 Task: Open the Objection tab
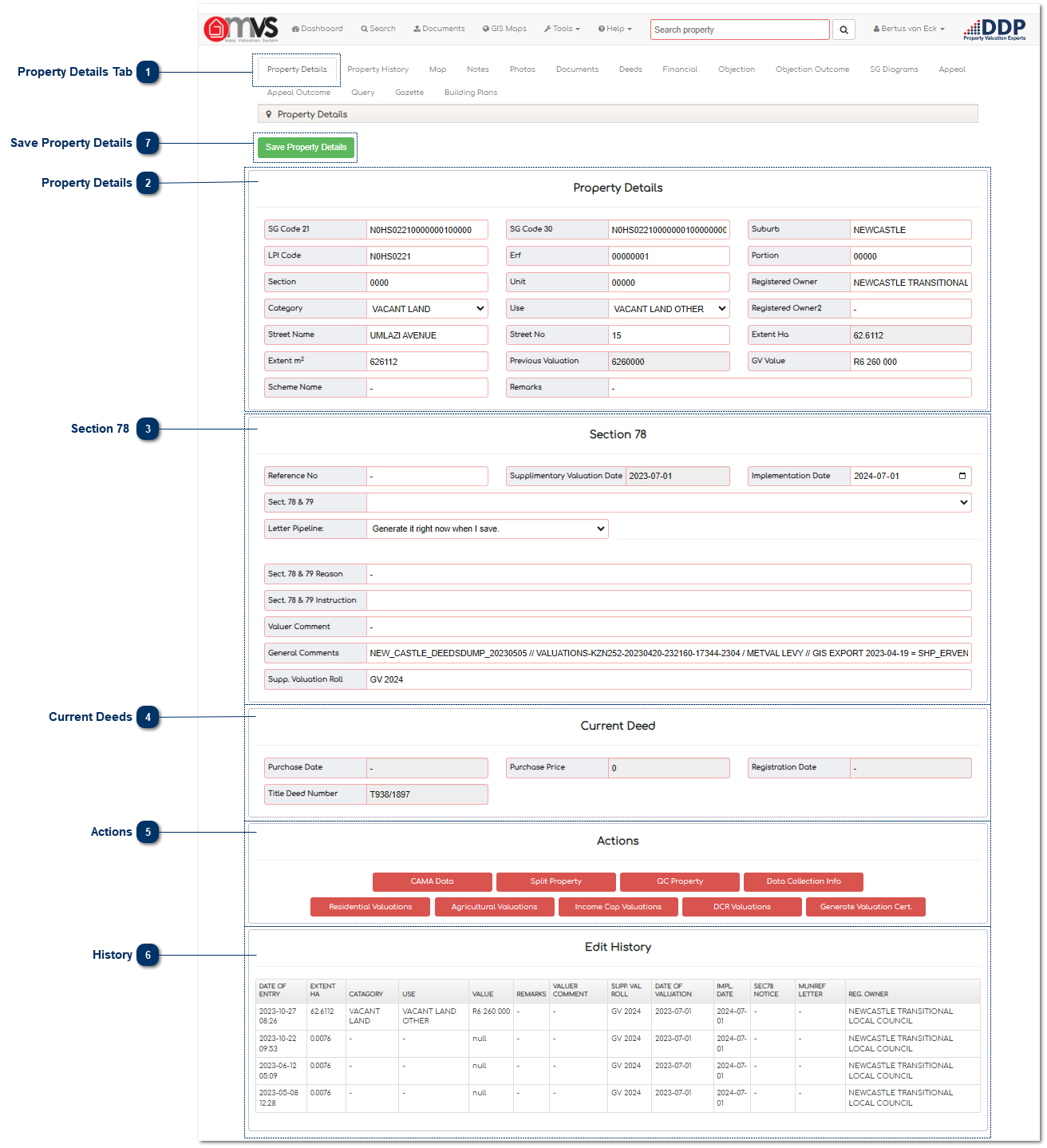coord(736,69)
